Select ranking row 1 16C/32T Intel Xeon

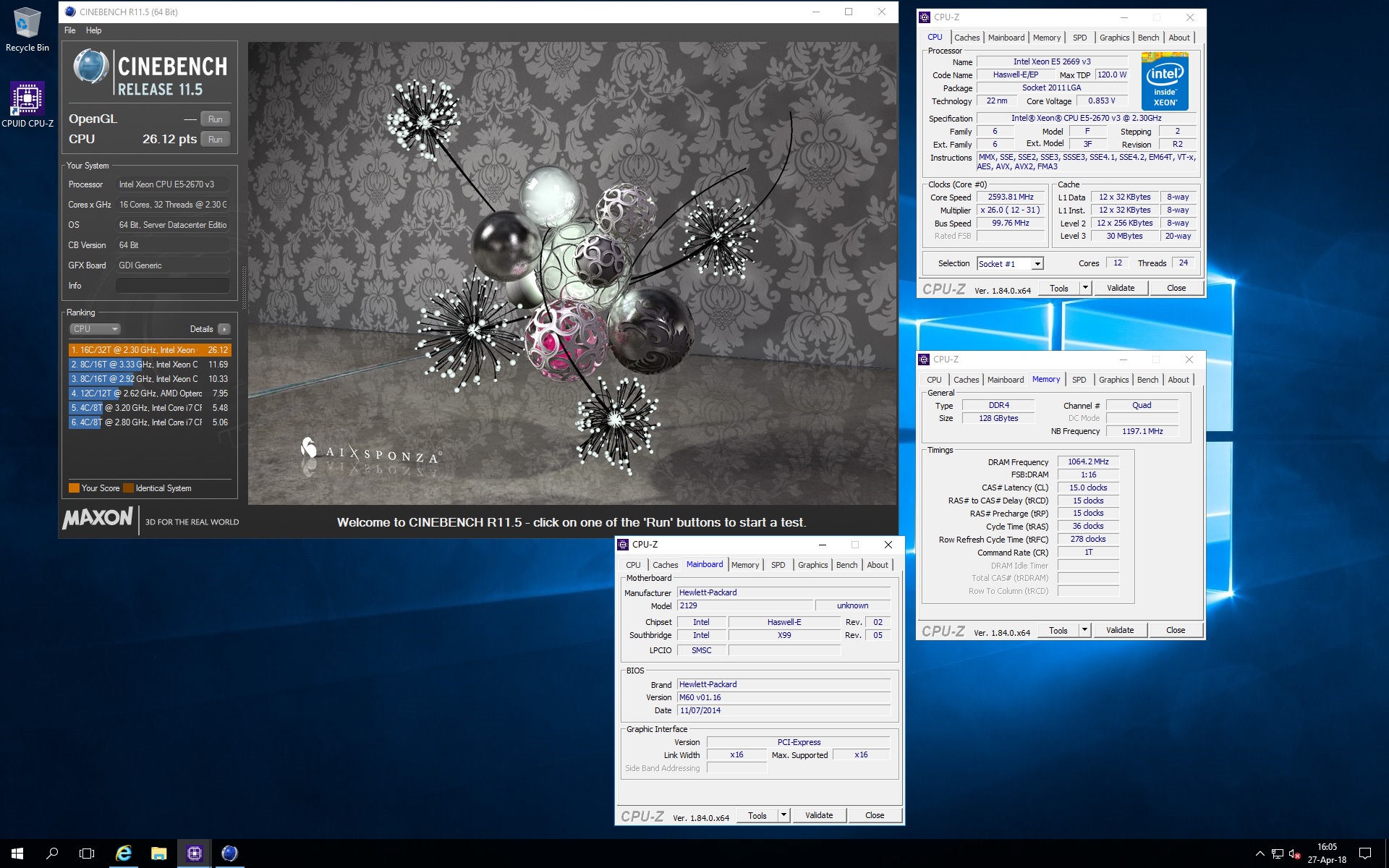pos(150,350)
